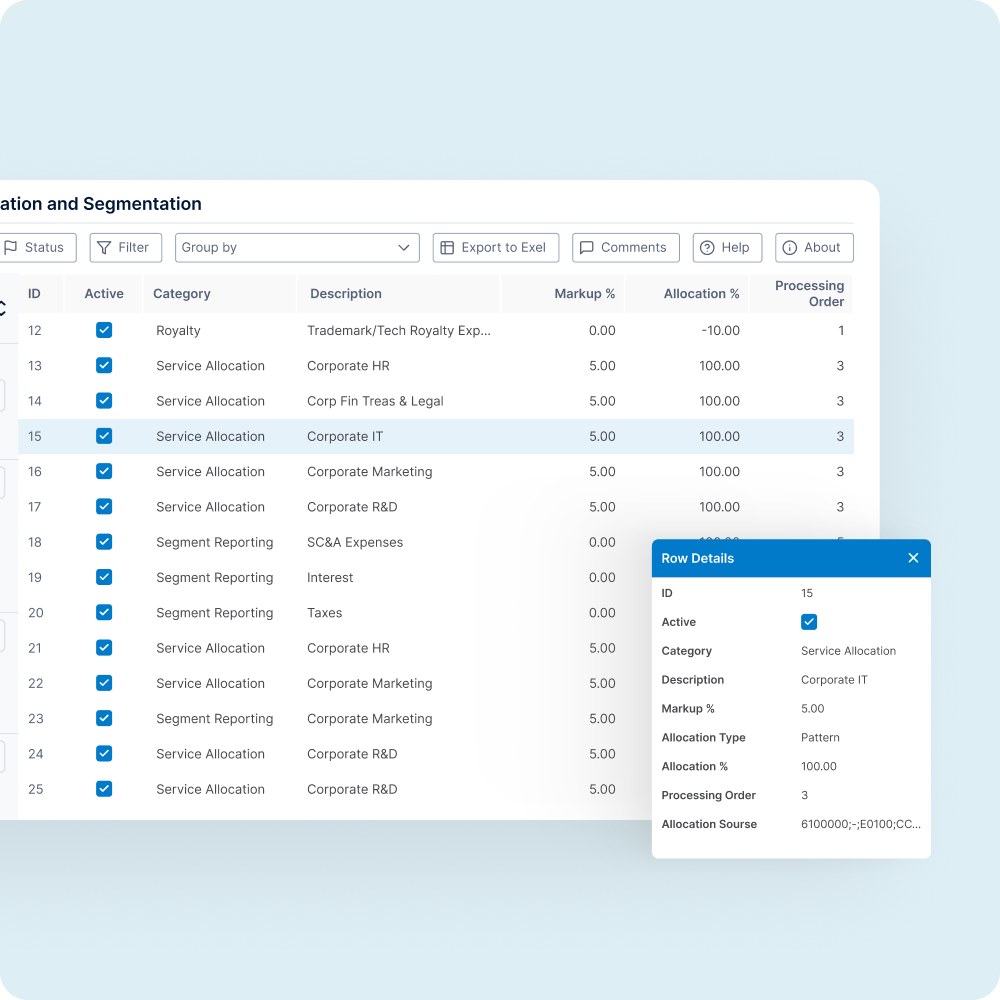The height and width of the screenshot is (1000, 1000).
Task: Sort by the Markup % column header
Action: (585, 294)
